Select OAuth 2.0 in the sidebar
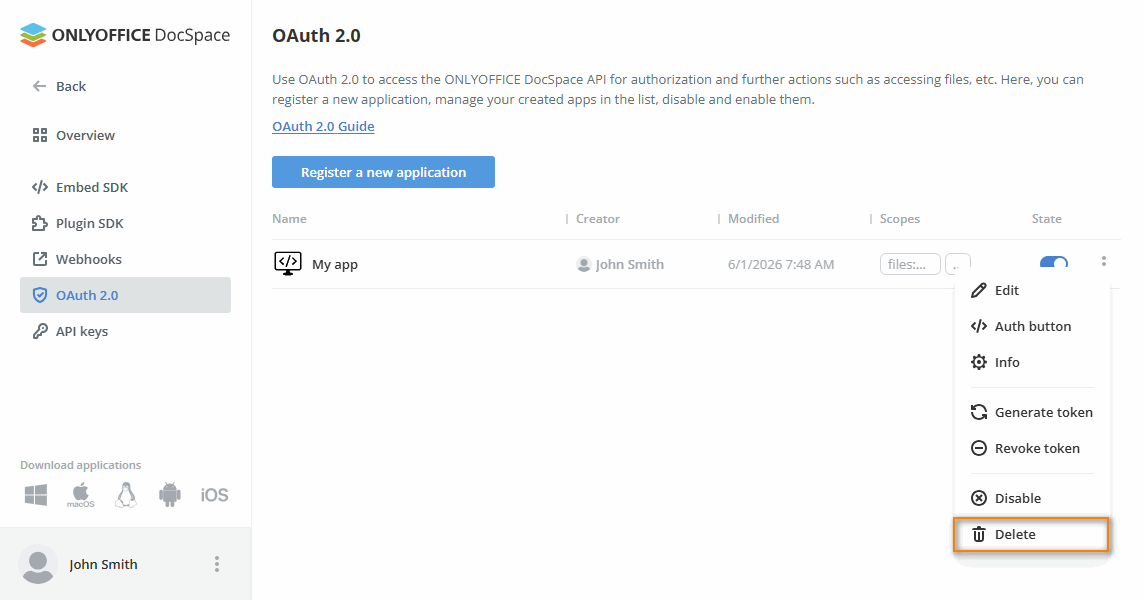Image resolution: width=1144 pixels, height=600 pixels. (x=125, y=295)
